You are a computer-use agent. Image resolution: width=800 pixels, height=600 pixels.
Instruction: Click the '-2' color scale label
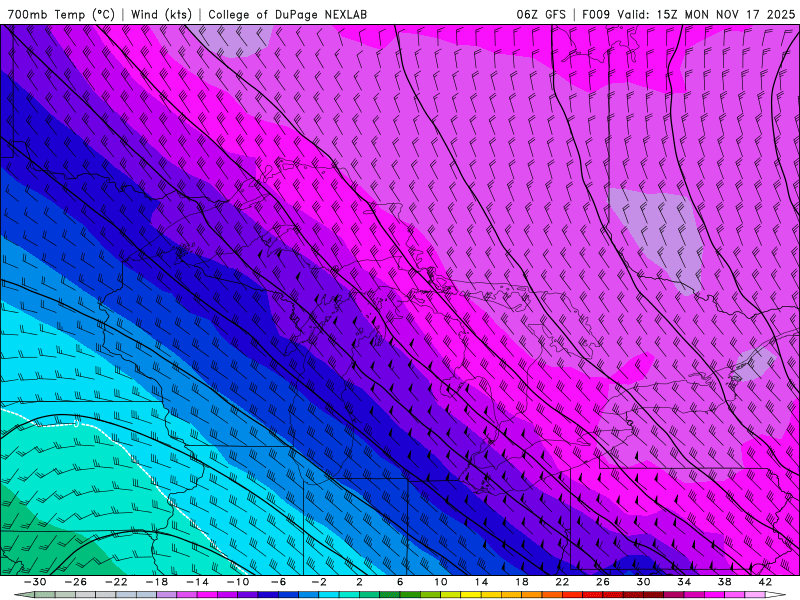[x=319, y=582]
